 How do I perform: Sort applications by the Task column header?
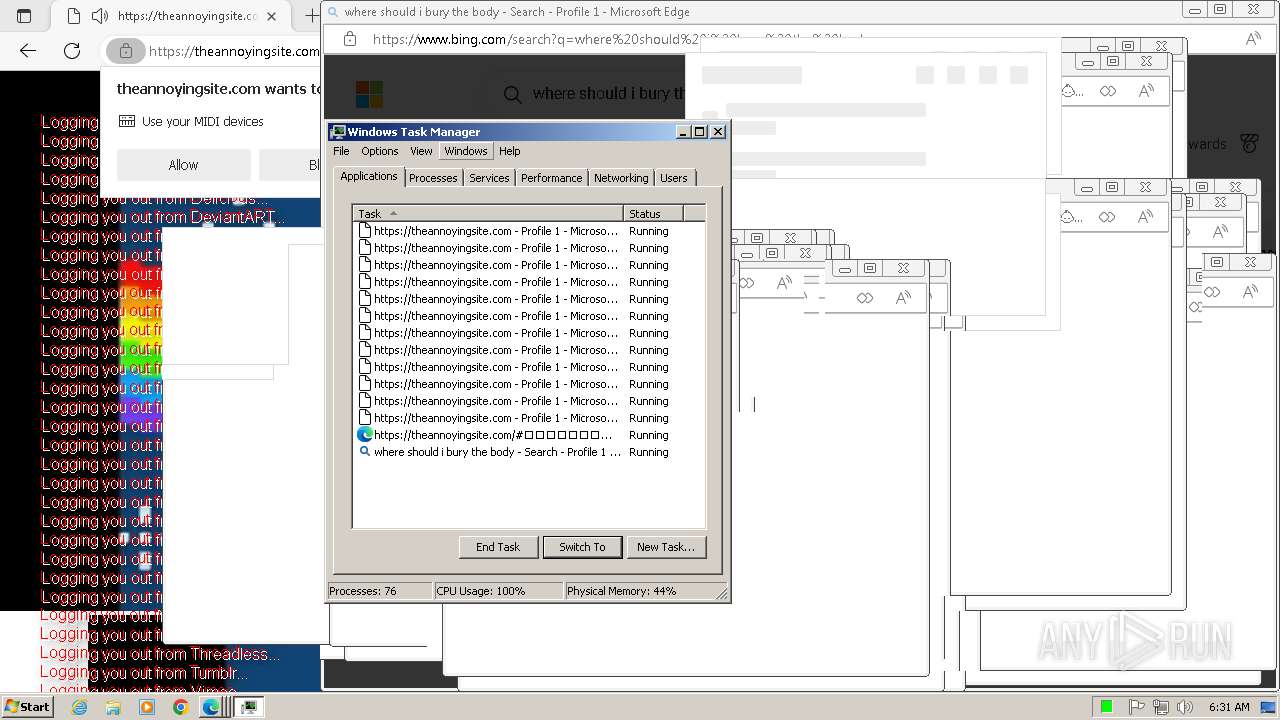[x=489, y=214]
